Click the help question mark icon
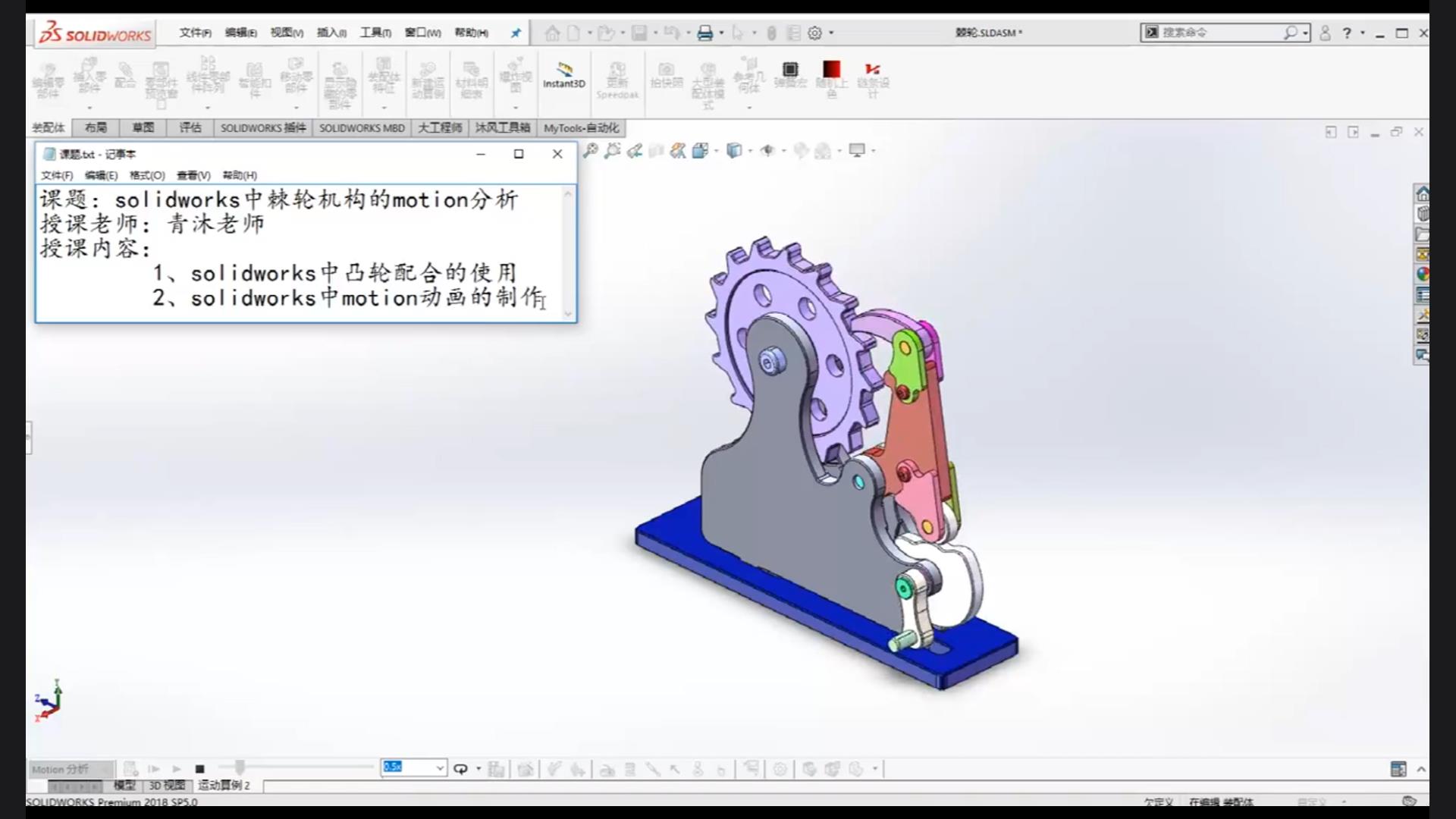Image resolution: width=1456 pixels, height=819 pixels. click(1347, 33)
